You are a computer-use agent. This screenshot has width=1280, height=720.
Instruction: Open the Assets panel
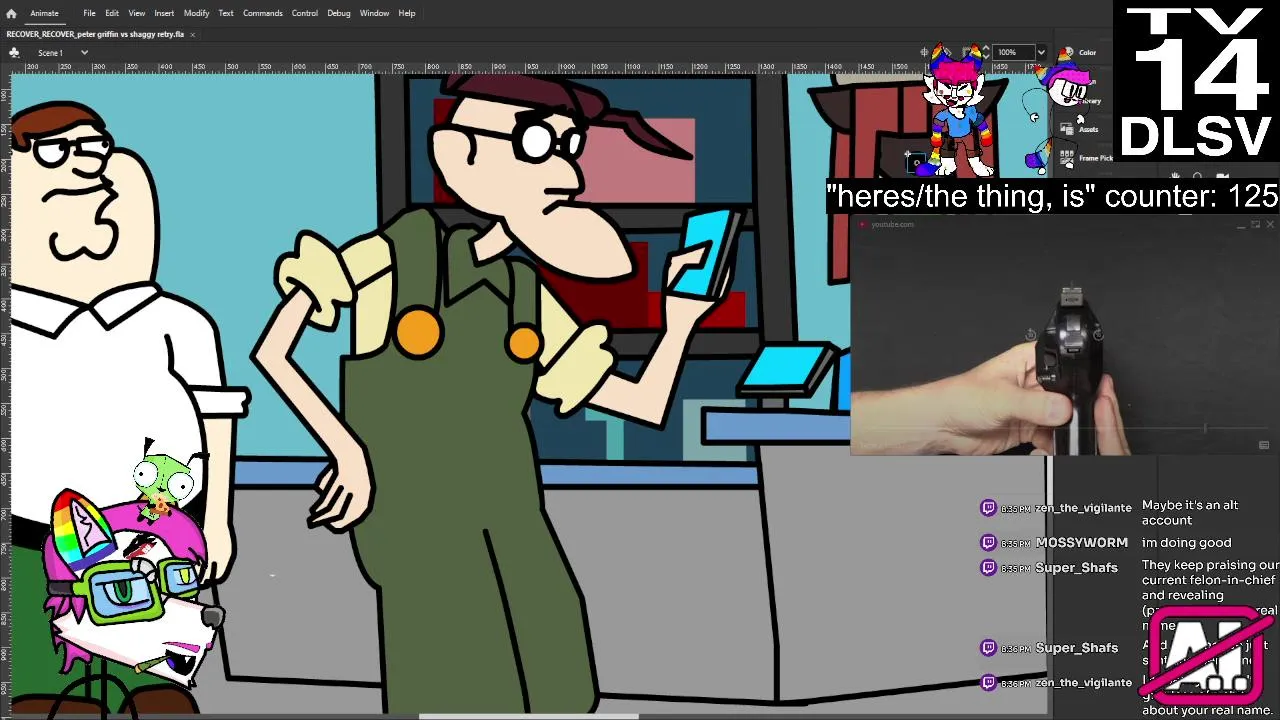click(x=1080, y=129)
